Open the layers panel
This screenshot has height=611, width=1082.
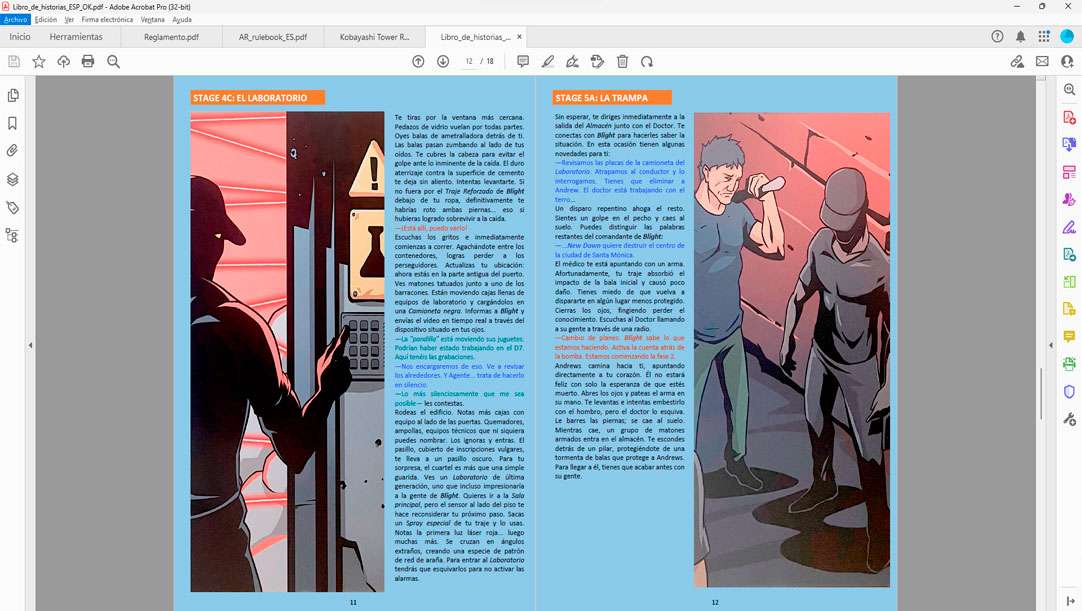pyautogui.click(x=12, y=180)
